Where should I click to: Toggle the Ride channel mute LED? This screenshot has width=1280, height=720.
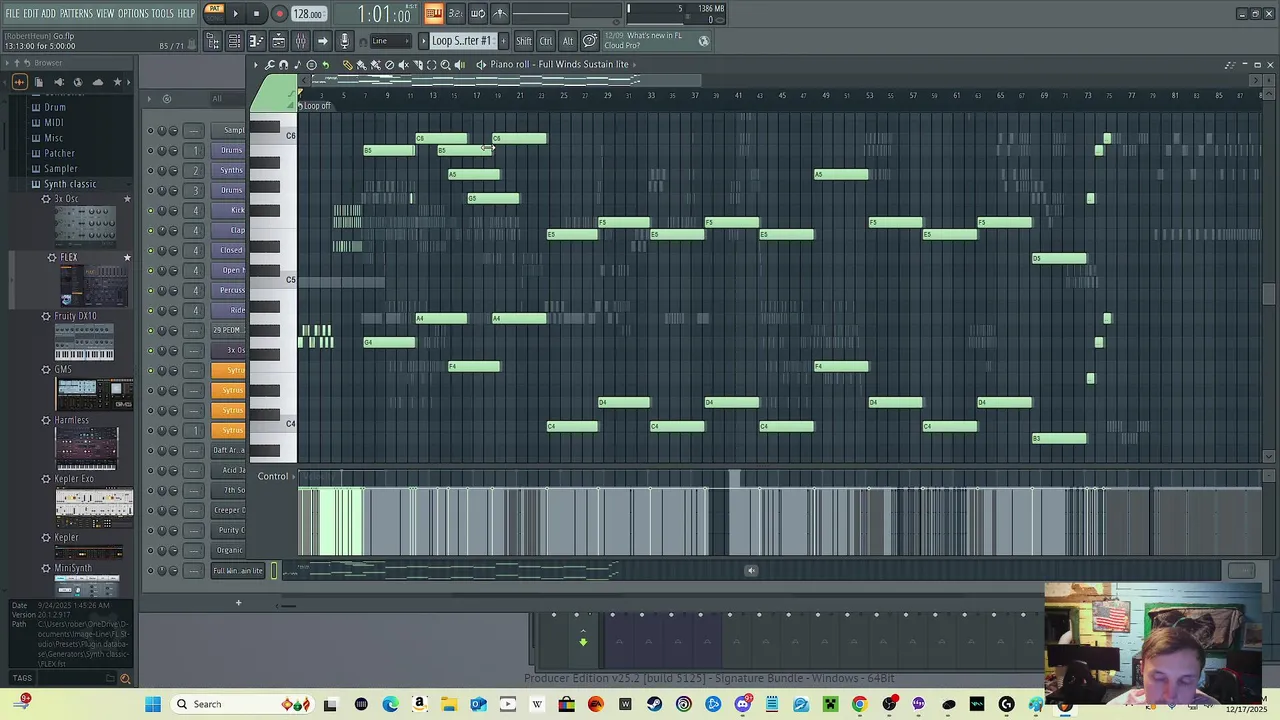point(150,310)
